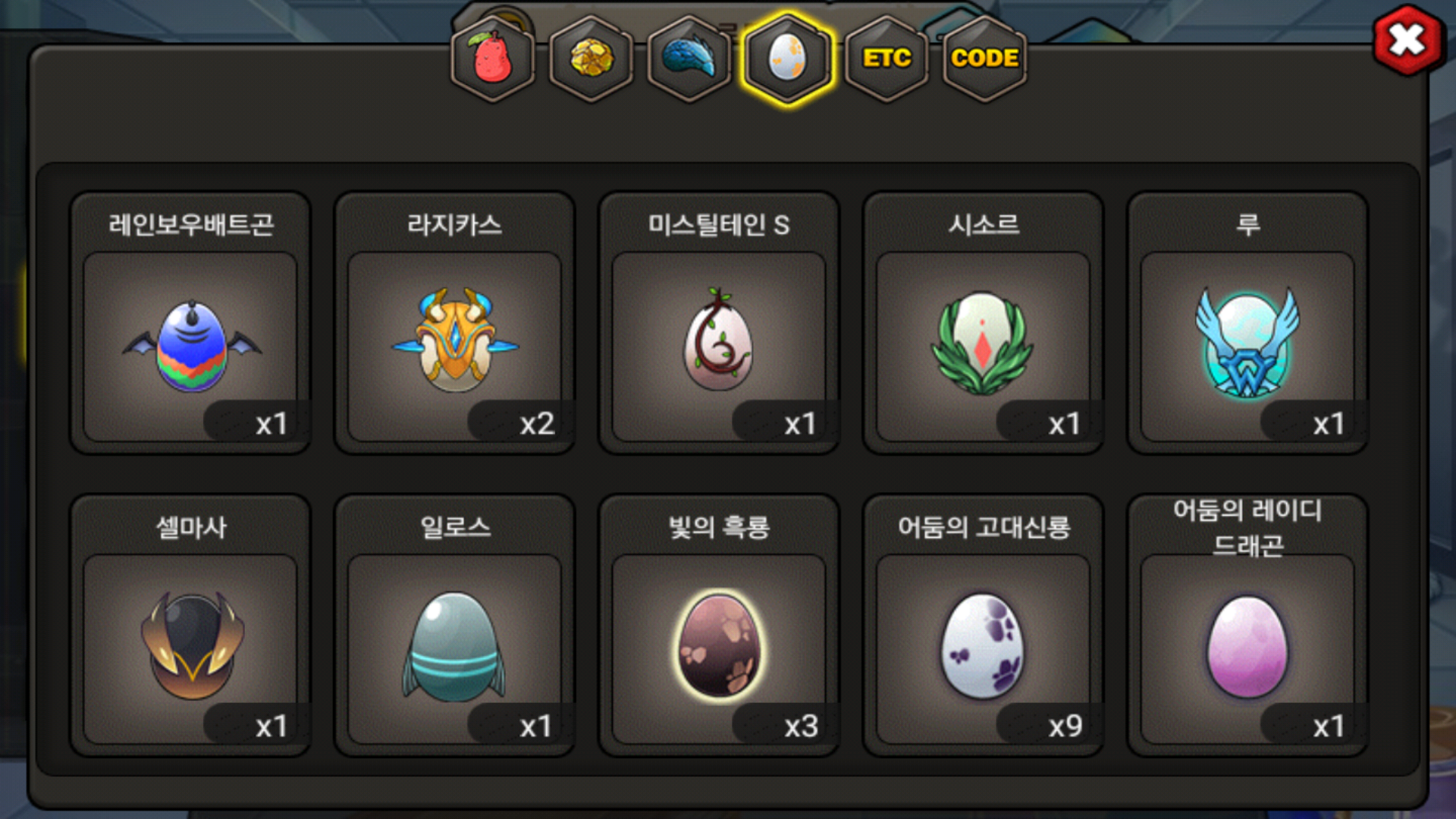
Task: Click the x9 quantity badge
Action: pos(1065,726)
